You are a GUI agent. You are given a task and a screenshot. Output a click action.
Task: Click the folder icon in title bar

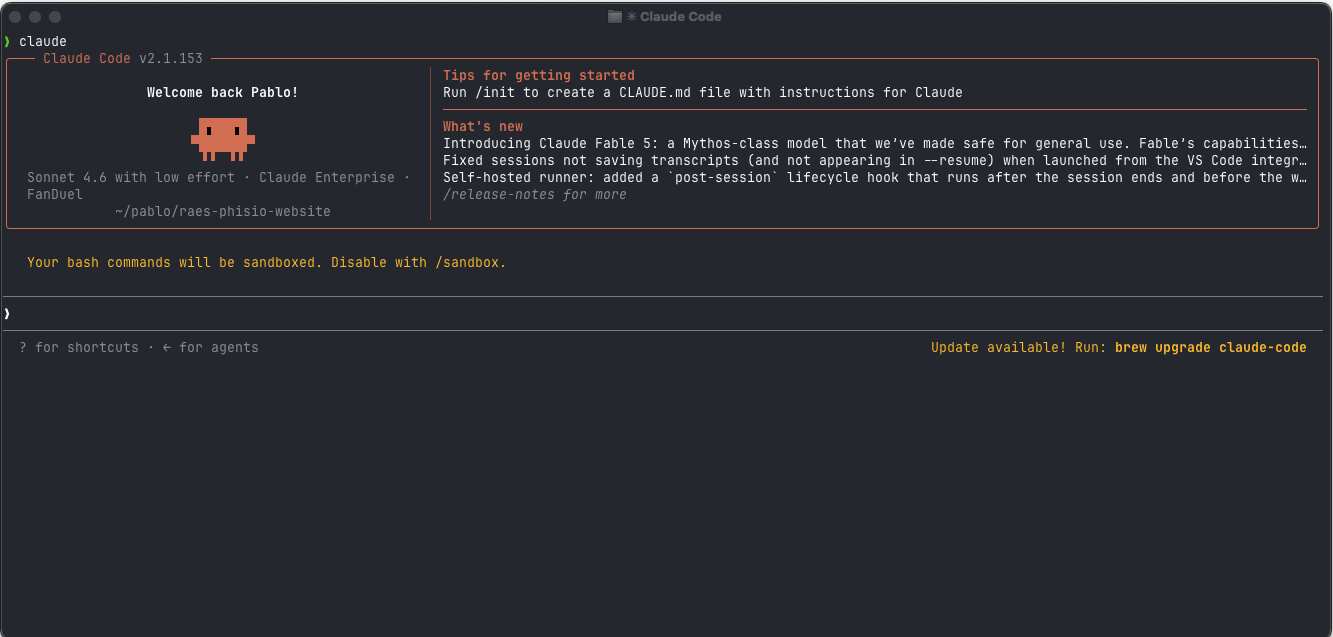[x=615, y=17]
